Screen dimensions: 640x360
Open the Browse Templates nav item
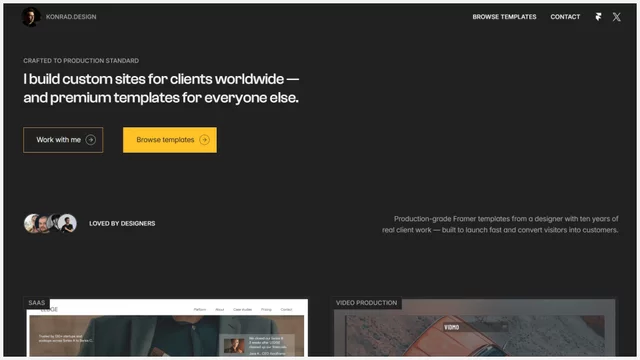pyautogui.click(x=504, y=17)
